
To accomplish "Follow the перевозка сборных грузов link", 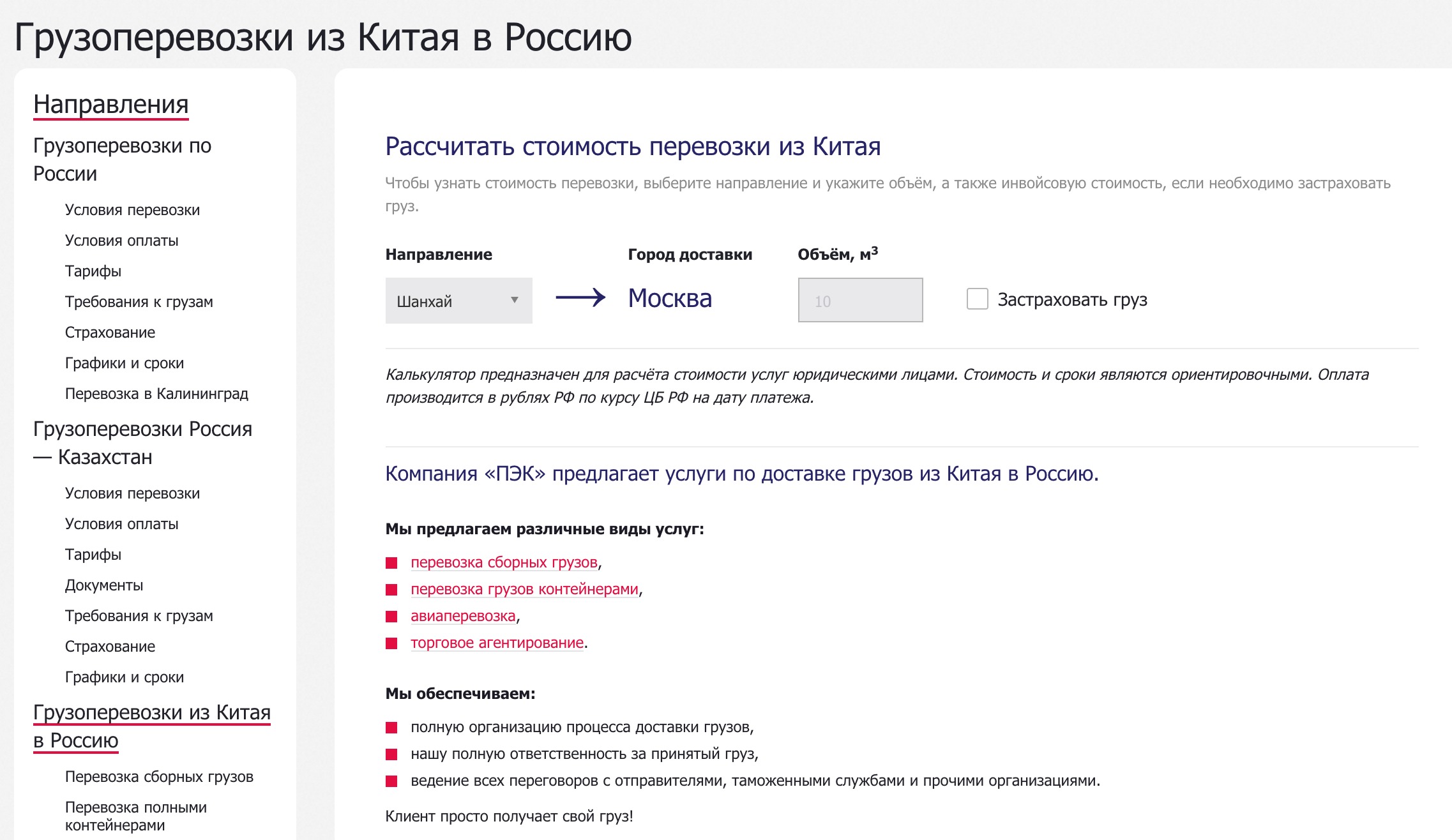I will (x=504, y=562).
